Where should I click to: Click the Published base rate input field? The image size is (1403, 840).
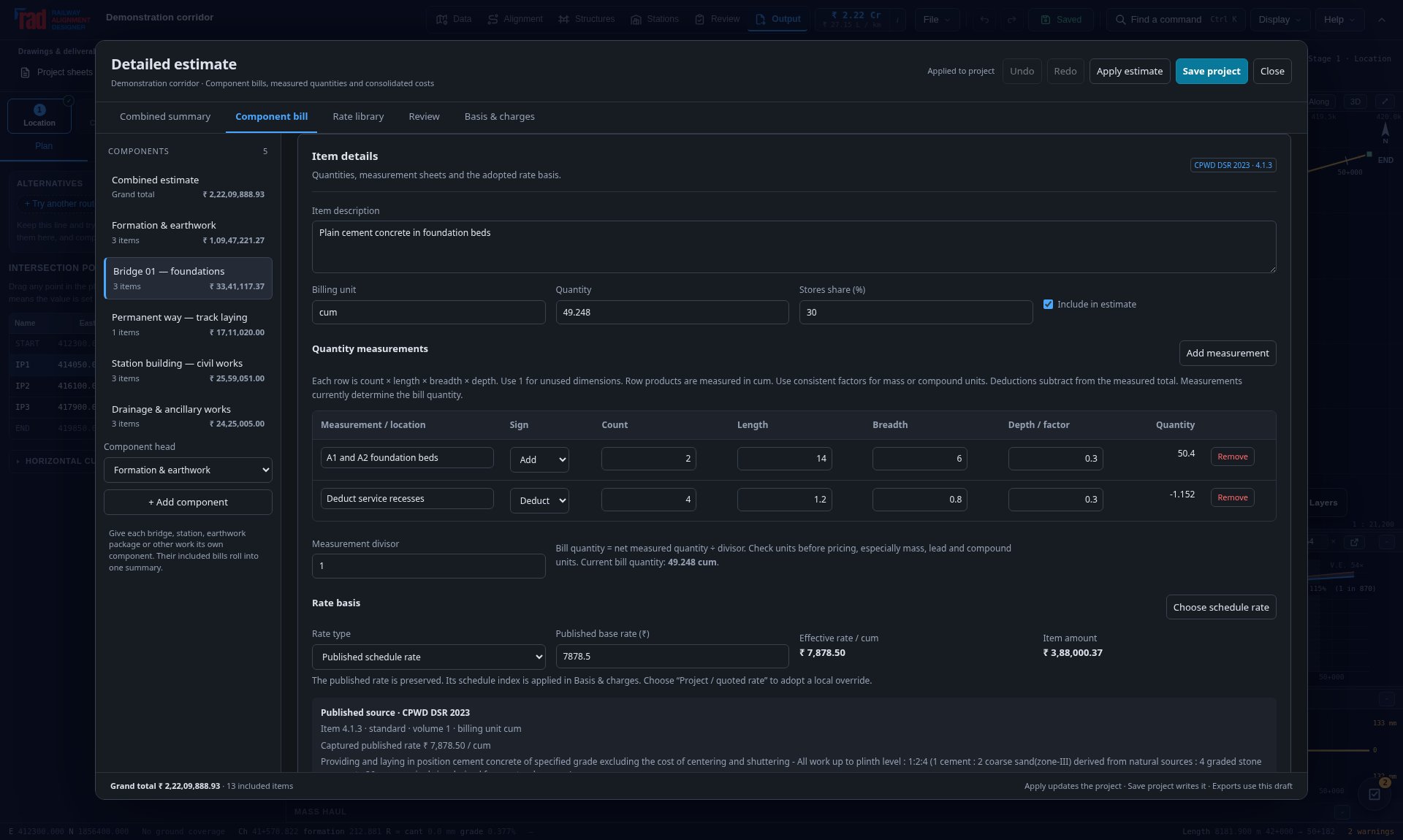click(672, 657)
